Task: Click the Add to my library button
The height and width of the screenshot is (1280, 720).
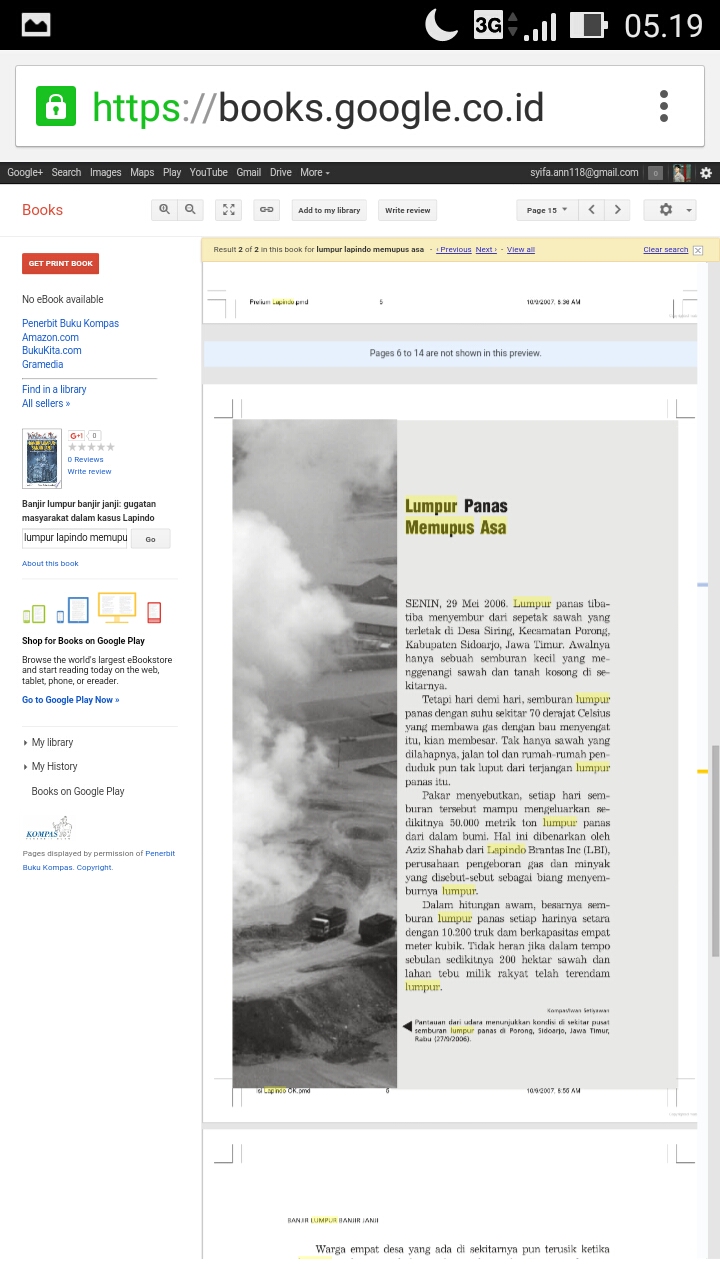Action: coord(329,210)
